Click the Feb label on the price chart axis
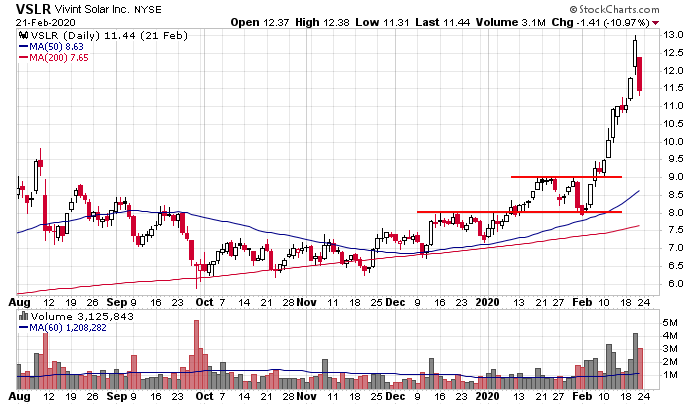700x405 pixels. 582,302
